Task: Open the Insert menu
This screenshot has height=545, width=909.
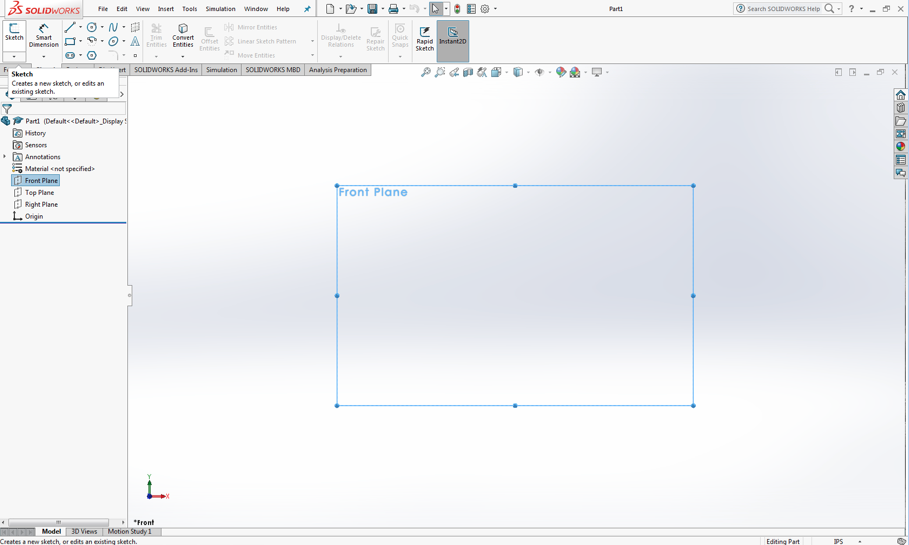Action: (166, 9)
